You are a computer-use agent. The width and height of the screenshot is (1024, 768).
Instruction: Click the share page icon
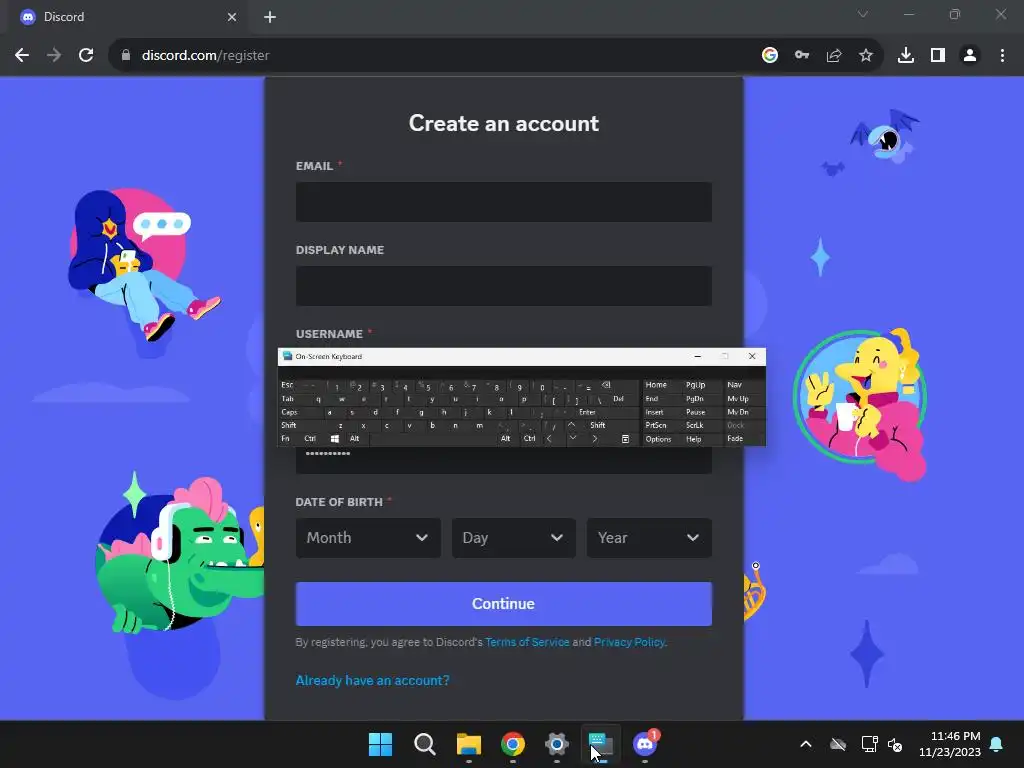click(834, 56)
